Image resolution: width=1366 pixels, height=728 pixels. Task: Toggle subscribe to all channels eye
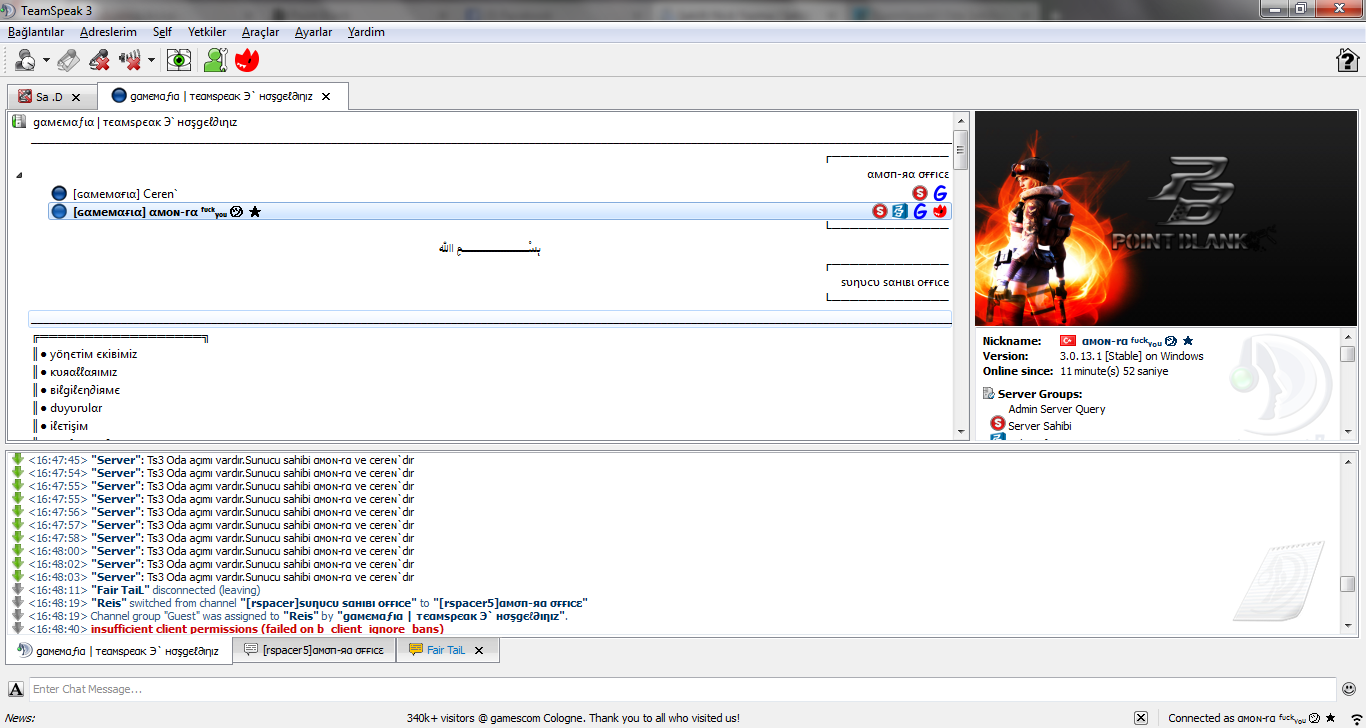[x=179, y=61]
